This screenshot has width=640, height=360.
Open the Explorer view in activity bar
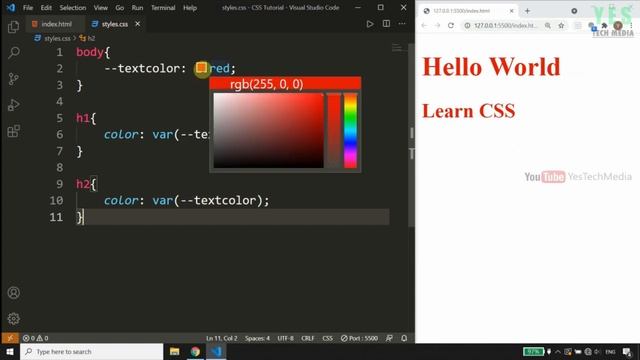13,27
